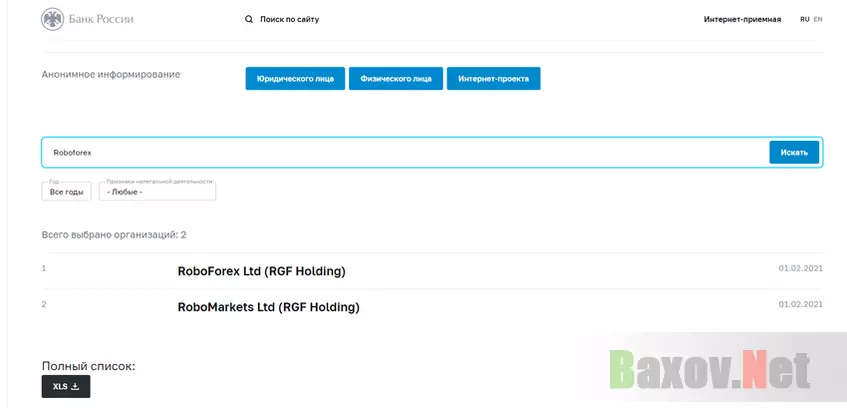
Task: Switch language to RU
Action: 804,19
